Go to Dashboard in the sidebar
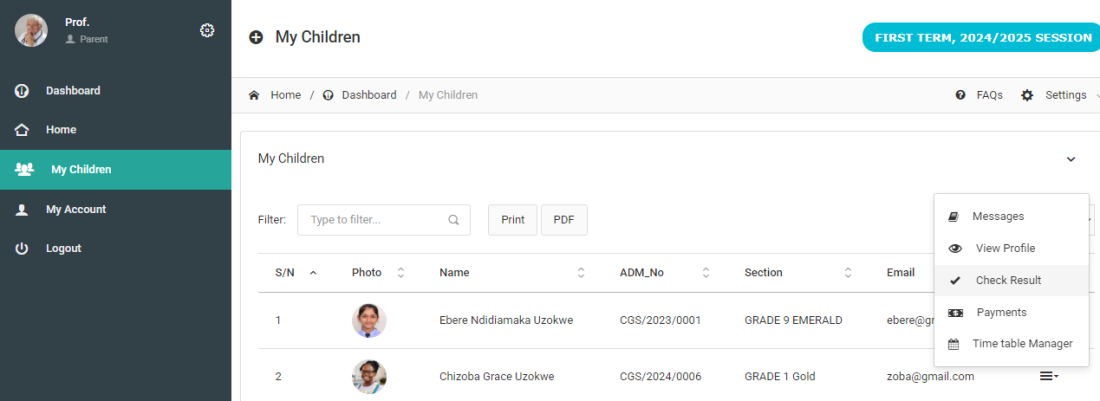 [115, 90]
